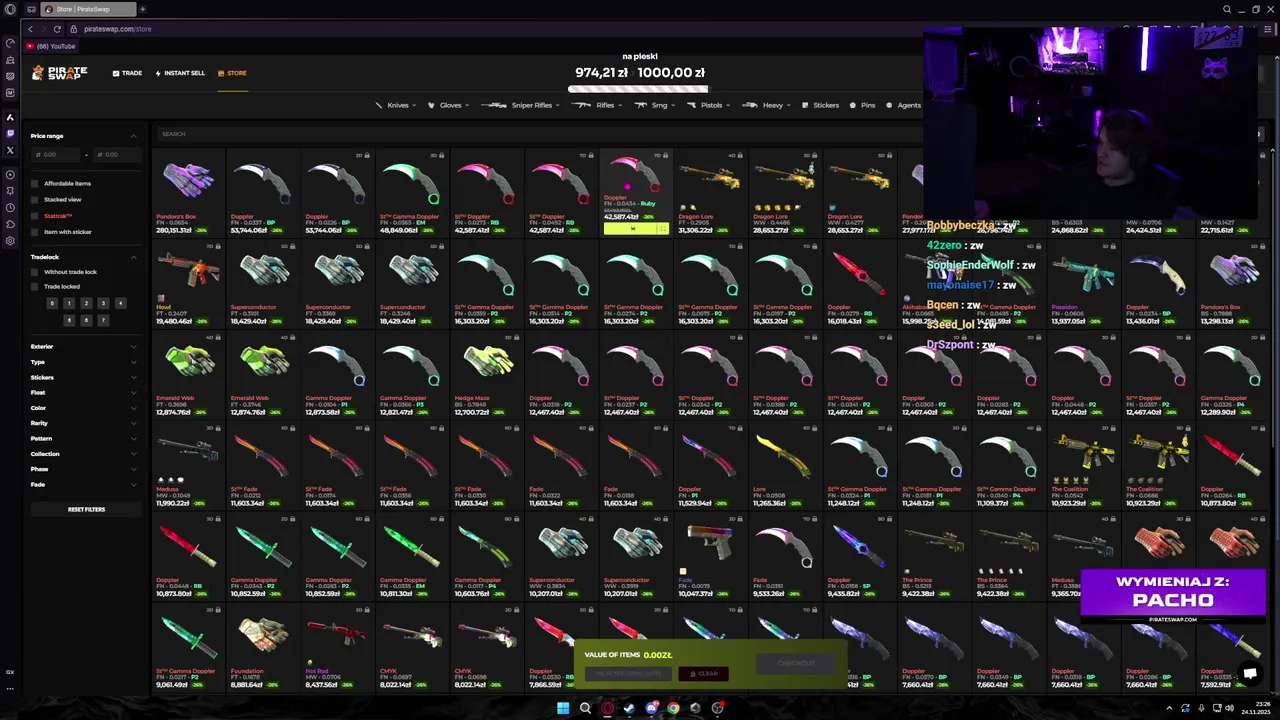Open the X icon in Opera sidebar
Viewport: 1280px width, 720px height.
tap(10, 150)
